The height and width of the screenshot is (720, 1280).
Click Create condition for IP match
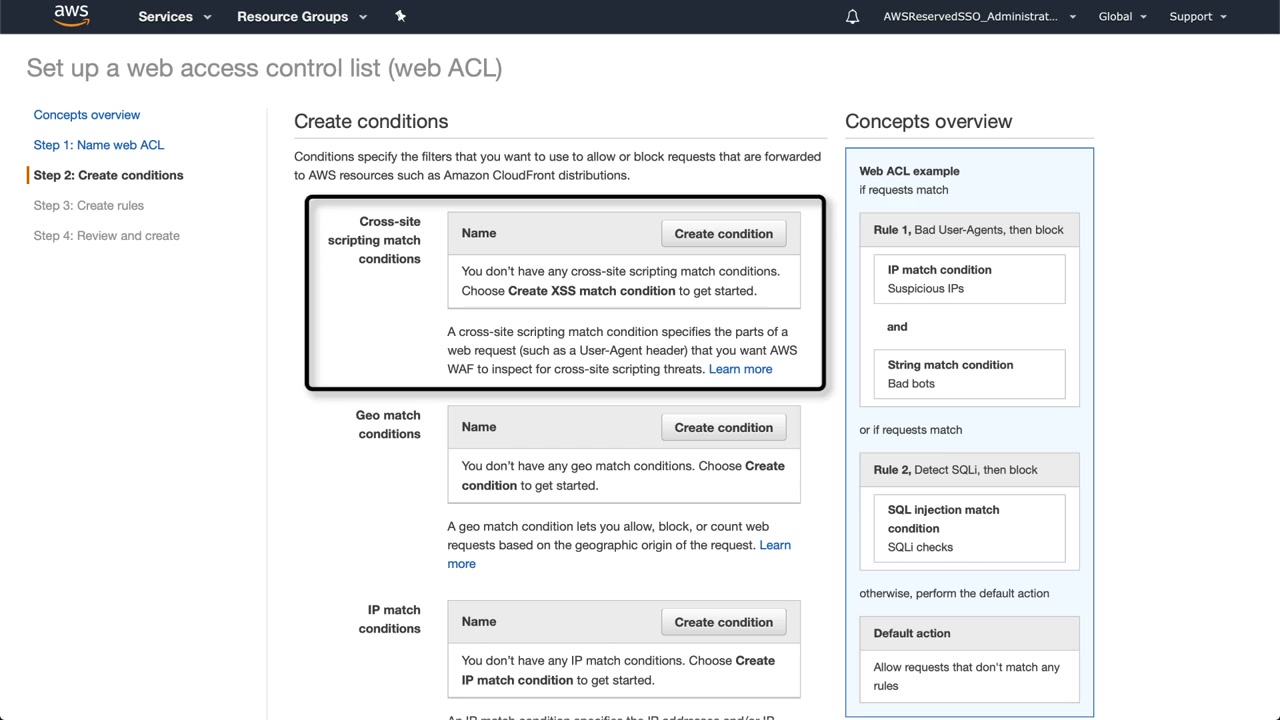point(723,622)
